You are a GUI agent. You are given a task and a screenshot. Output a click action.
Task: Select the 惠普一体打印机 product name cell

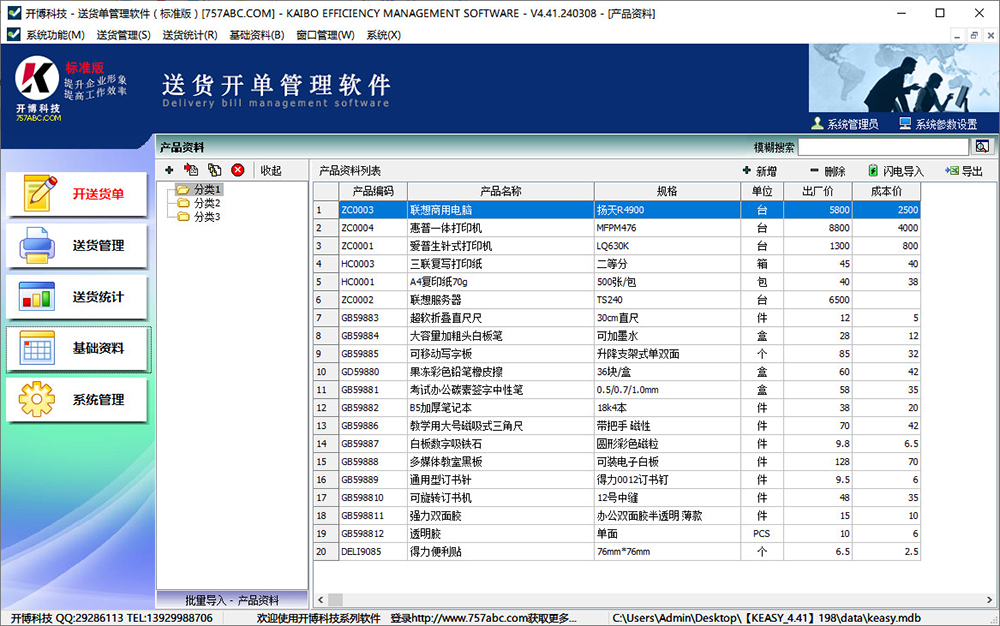(x=501, y=228)
